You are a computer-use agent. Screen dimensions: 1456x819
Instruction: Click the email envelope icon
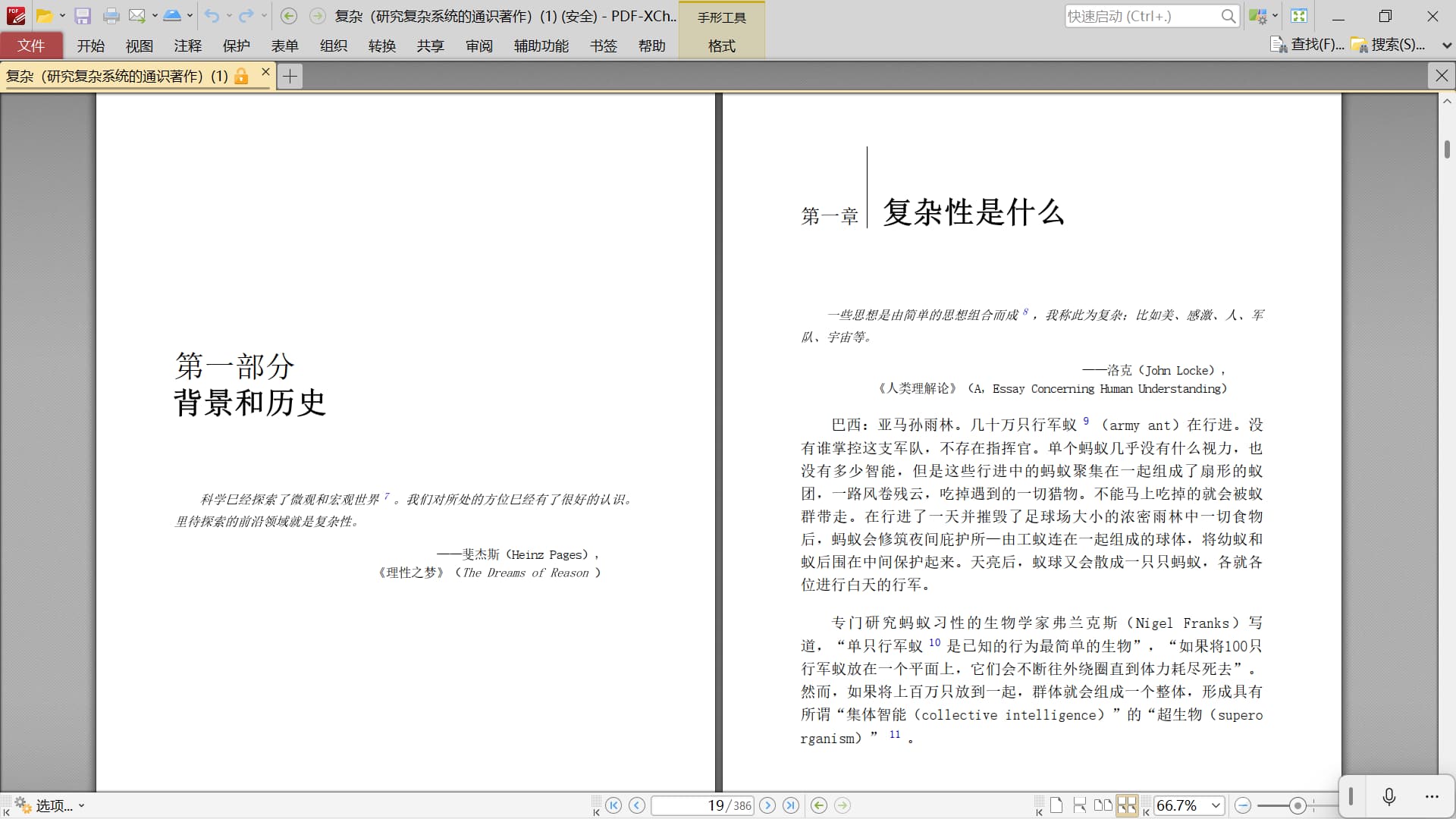click(136, 16)
